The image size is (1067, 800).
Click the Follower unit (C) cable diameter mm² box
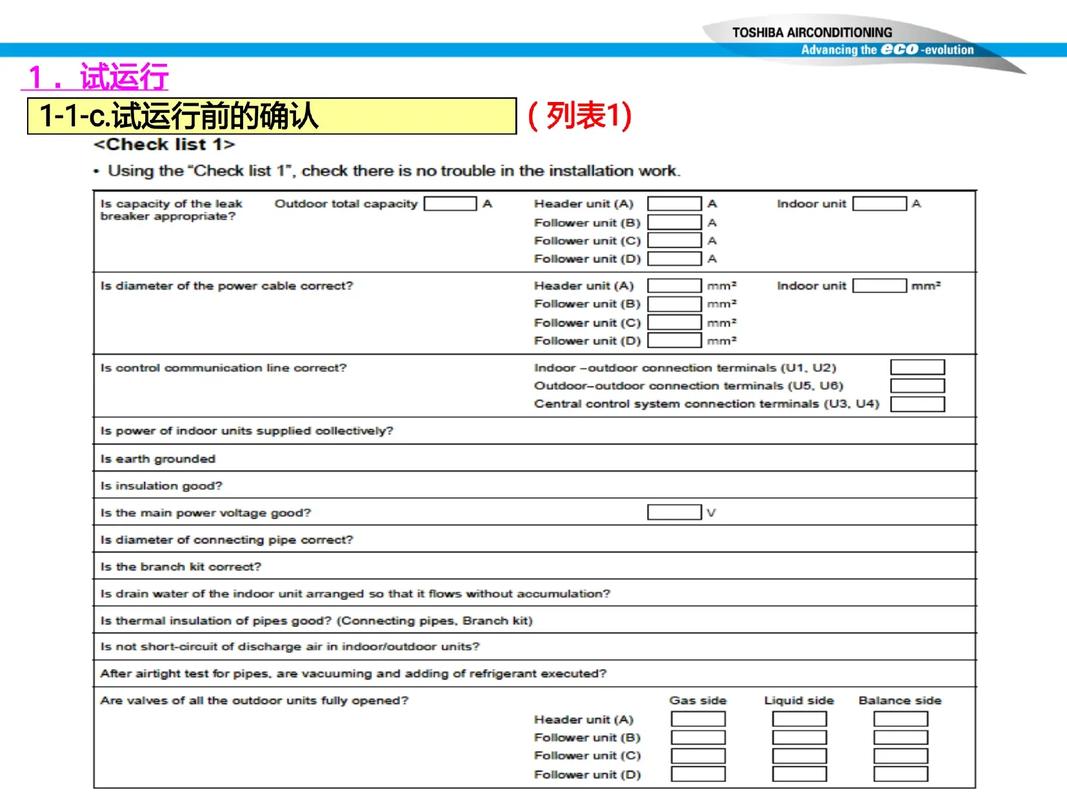(674, 323)
